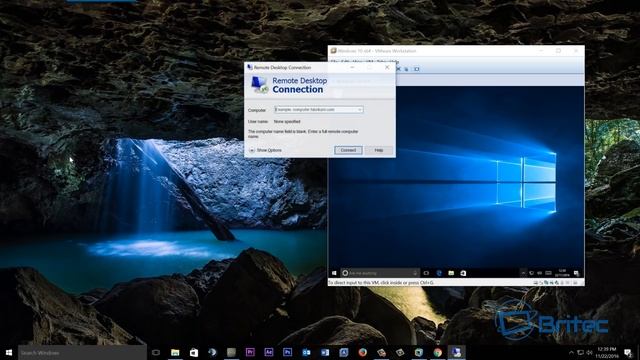This screenshot has width=640, height=360.
Task: Open host volume control in tray
Action: pyautogui.click(x=589, y=352)
